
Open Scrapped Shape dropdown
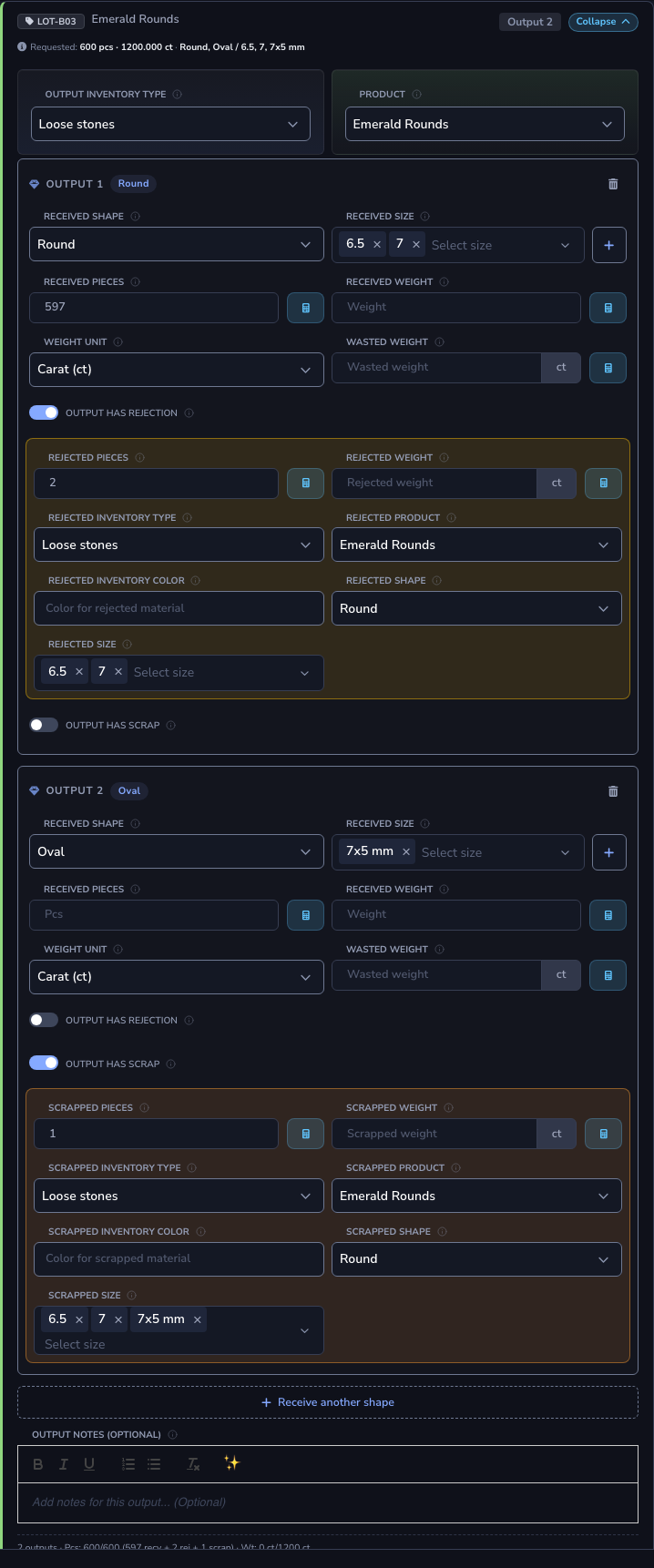pos(476,1259)
